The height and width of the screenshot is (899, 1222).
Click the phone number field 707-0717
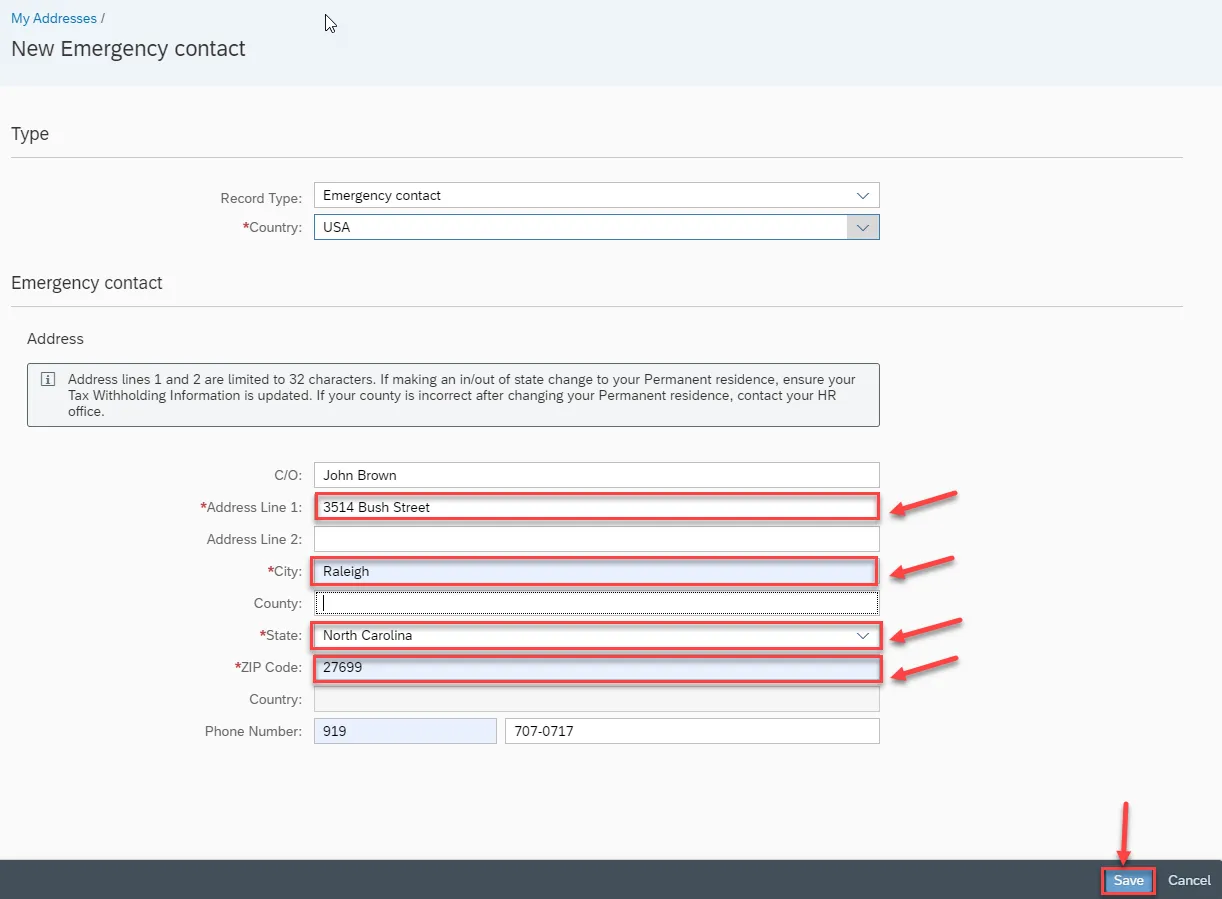point(692,731)
